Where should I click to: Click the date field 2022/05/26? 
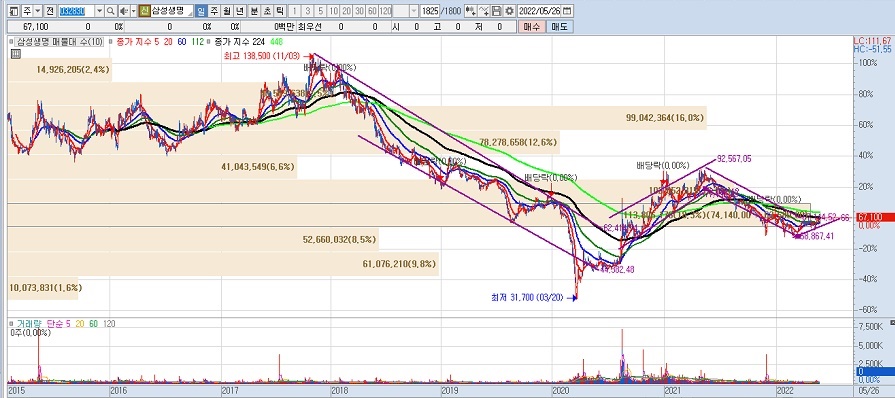pos(539,11)
